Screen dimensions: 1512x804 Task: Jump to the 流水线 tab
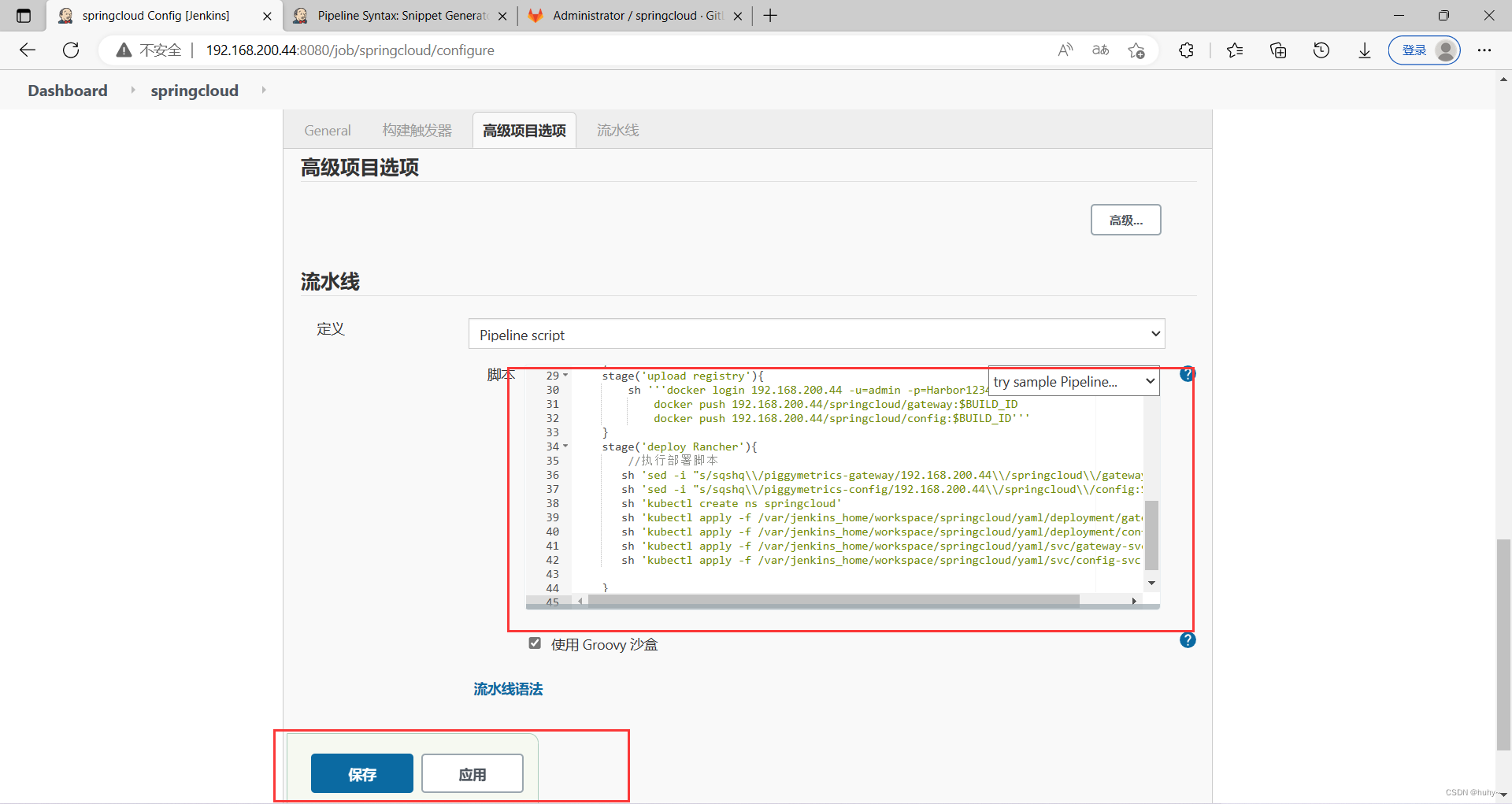click(617, 131)
